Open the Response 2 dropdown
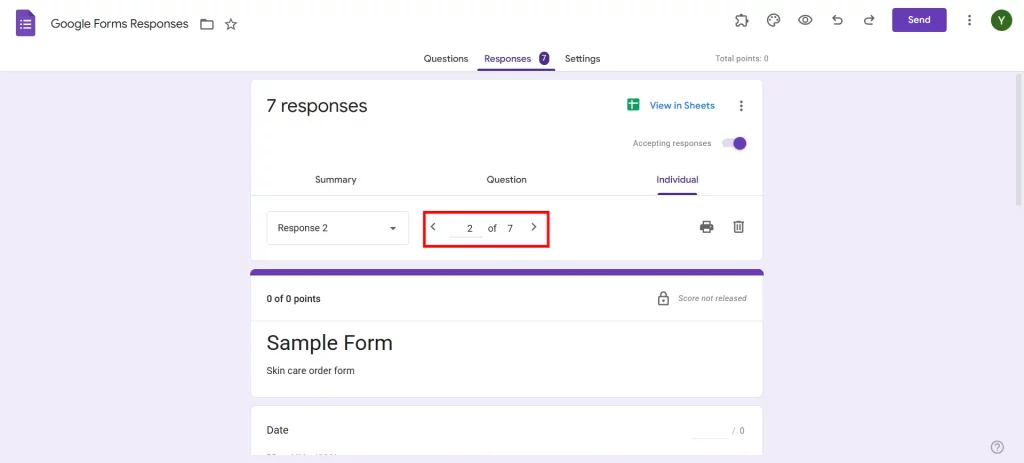1024x463 pixels. [338, 228]
